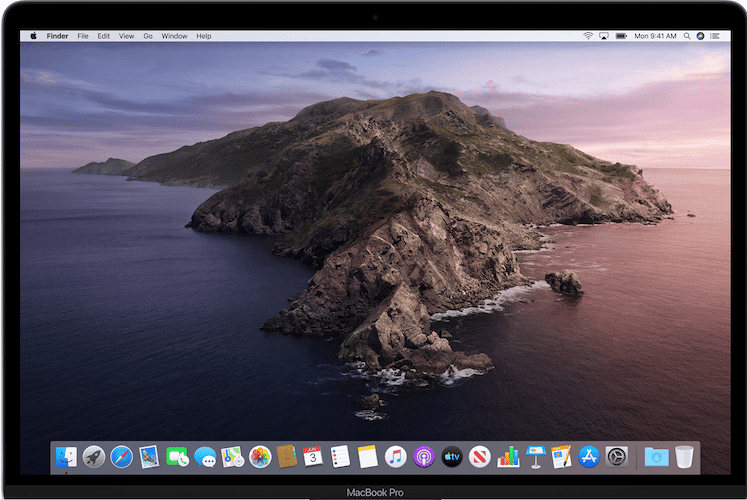Open the Apple TV app
Image resolution: width=747 pixels, height=500 pixels.
451,457
